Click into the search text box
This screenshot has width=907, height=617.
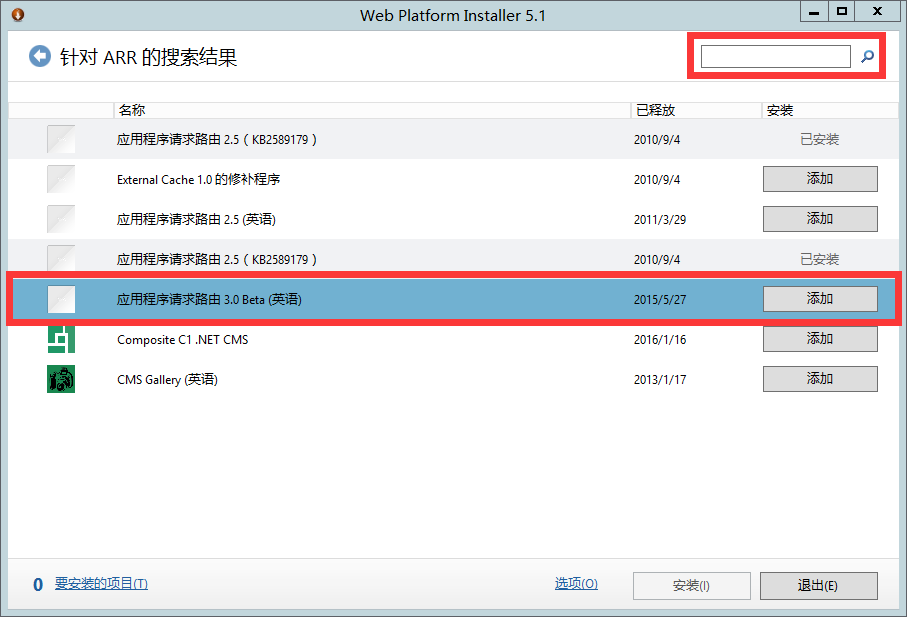pos(775,57)
